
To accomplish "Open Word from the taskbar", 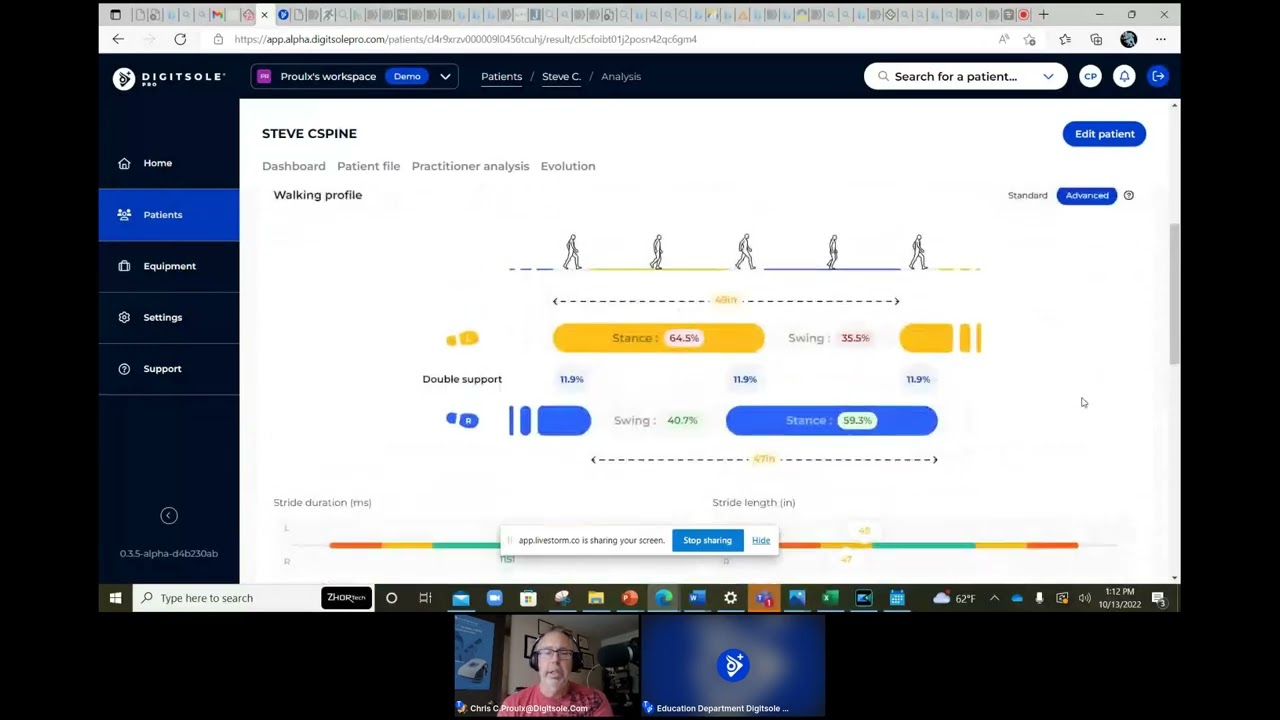I will pyautogui.click(x=697, y=598).
